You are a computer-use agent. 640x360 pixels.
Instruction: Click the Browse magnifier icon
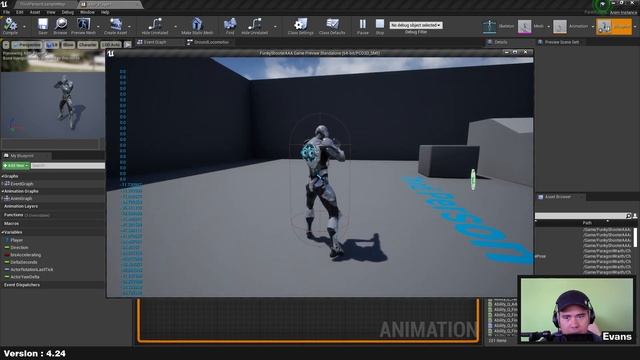(61, 24)
